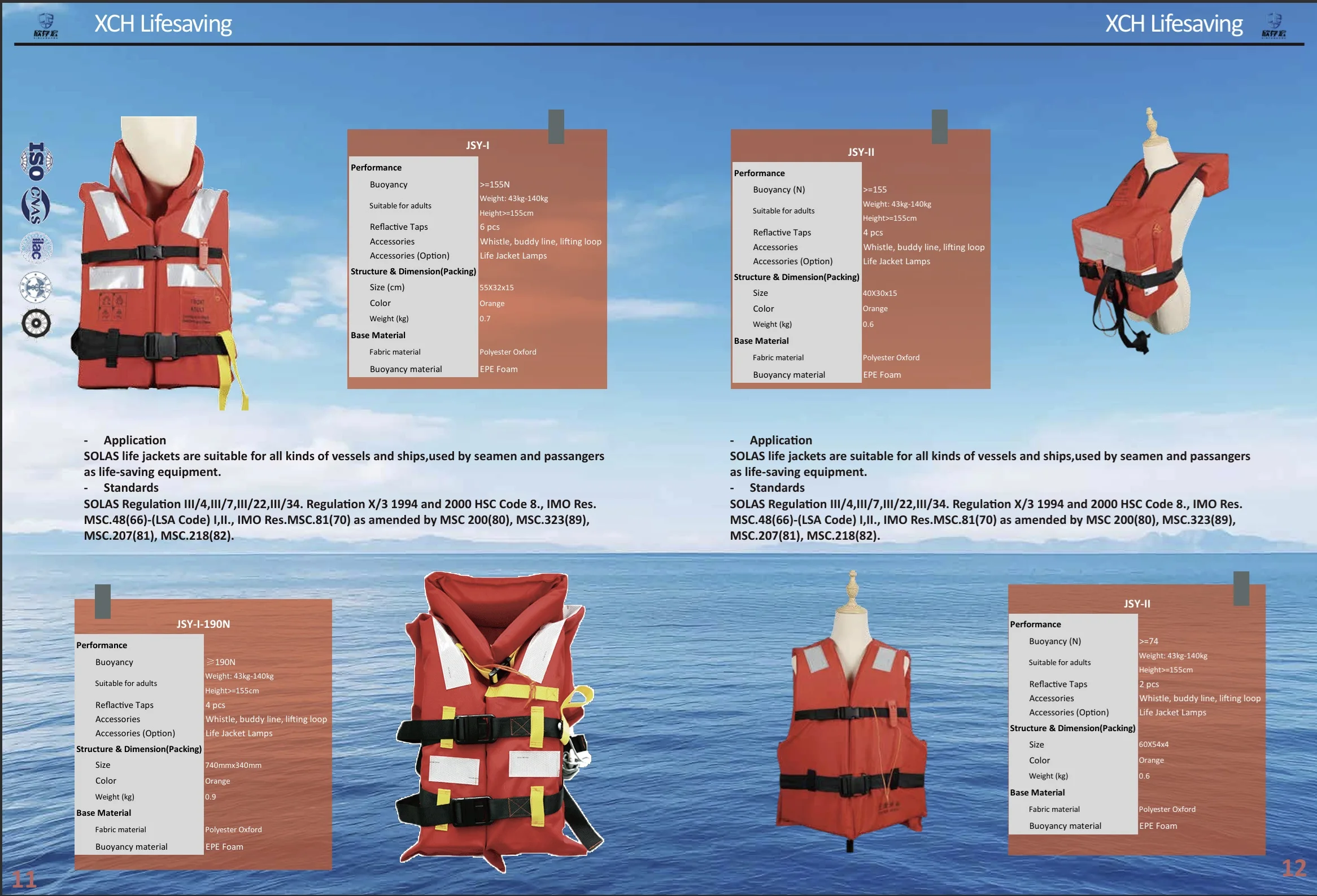Click the Orange color value for JSY-II

point(874,308)
